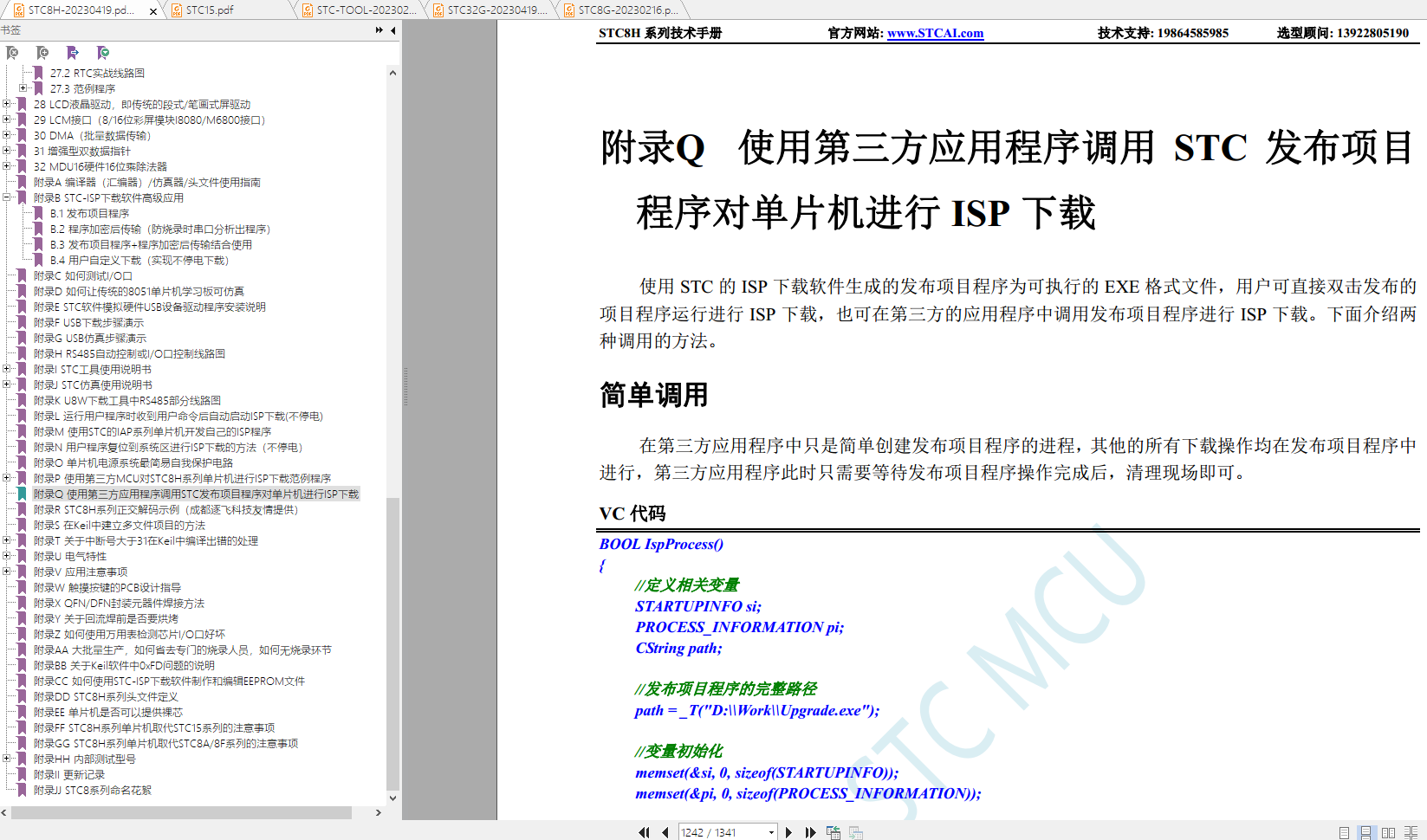Click the previous view navigation icon
The image size is (1427, 840).
pos(833,832)
